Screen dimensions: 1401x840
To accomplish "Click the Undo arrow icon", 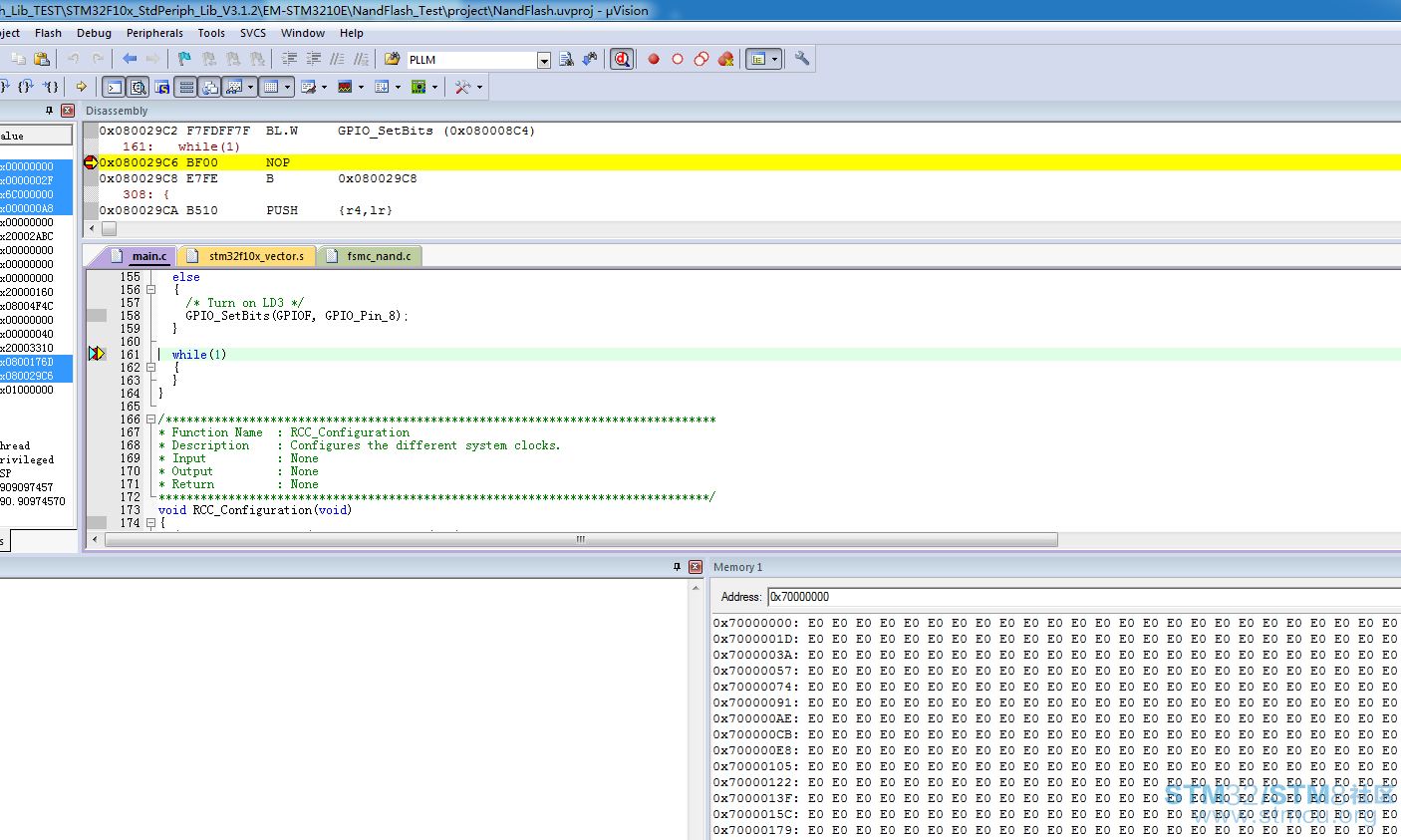I will [x=73, y=59].
